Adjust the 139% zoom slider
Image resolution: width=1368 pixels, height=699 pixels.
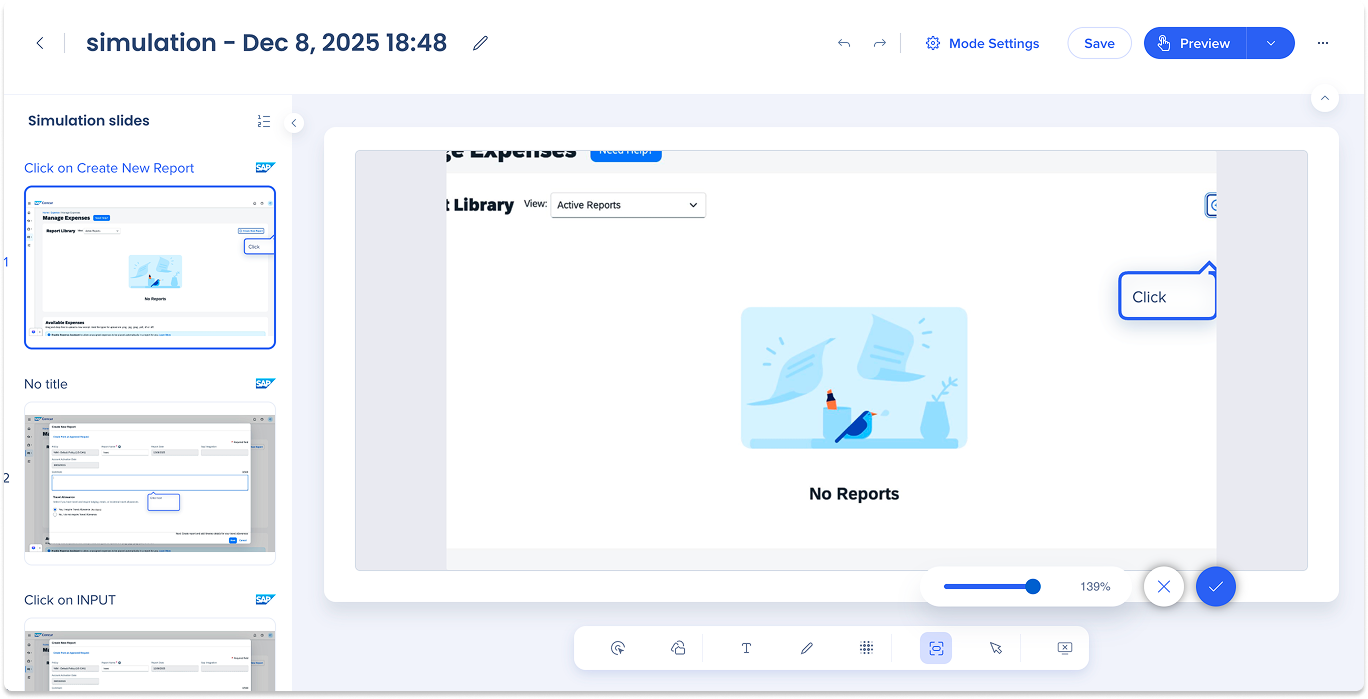[x=1032, y=586]
